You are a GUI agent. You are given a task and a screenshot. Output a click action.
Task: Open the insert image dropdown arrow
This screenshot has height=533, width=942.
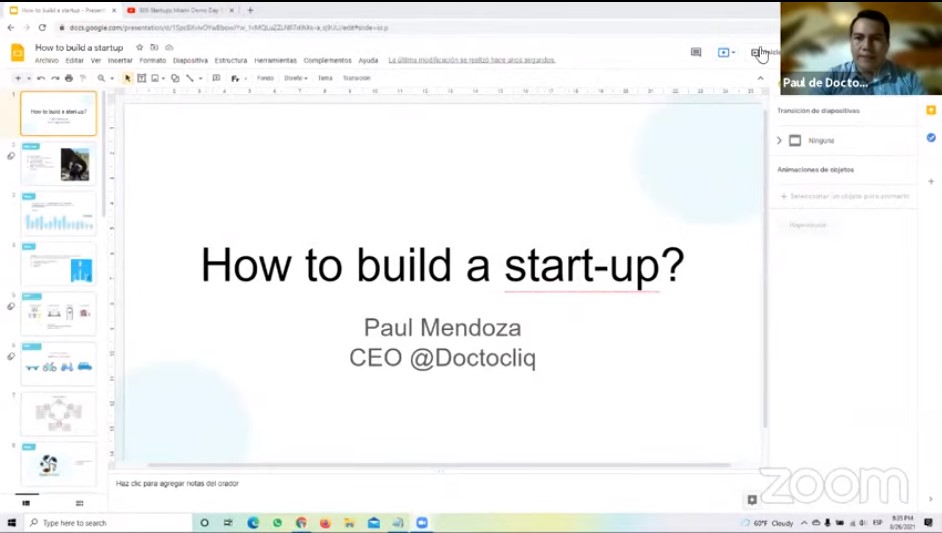pos(163,79)
